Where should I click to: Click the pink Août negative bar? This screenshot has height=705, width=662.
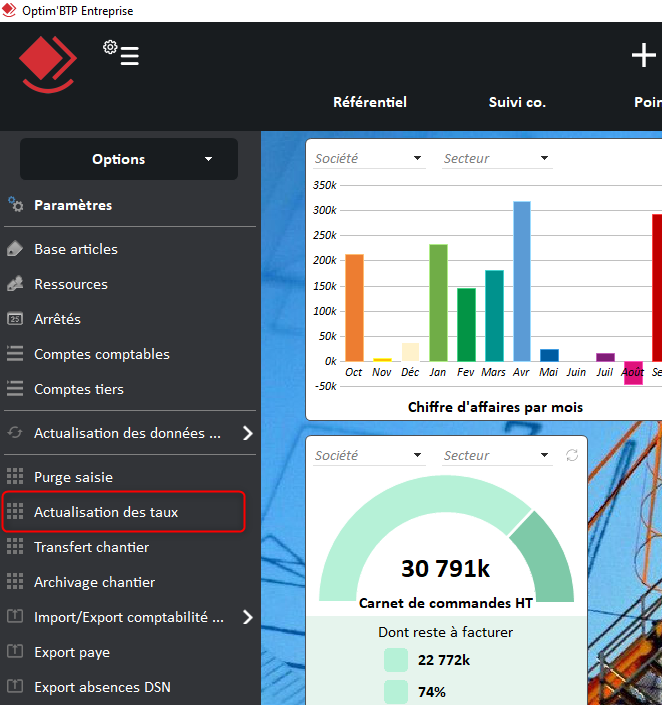[633, 373]
